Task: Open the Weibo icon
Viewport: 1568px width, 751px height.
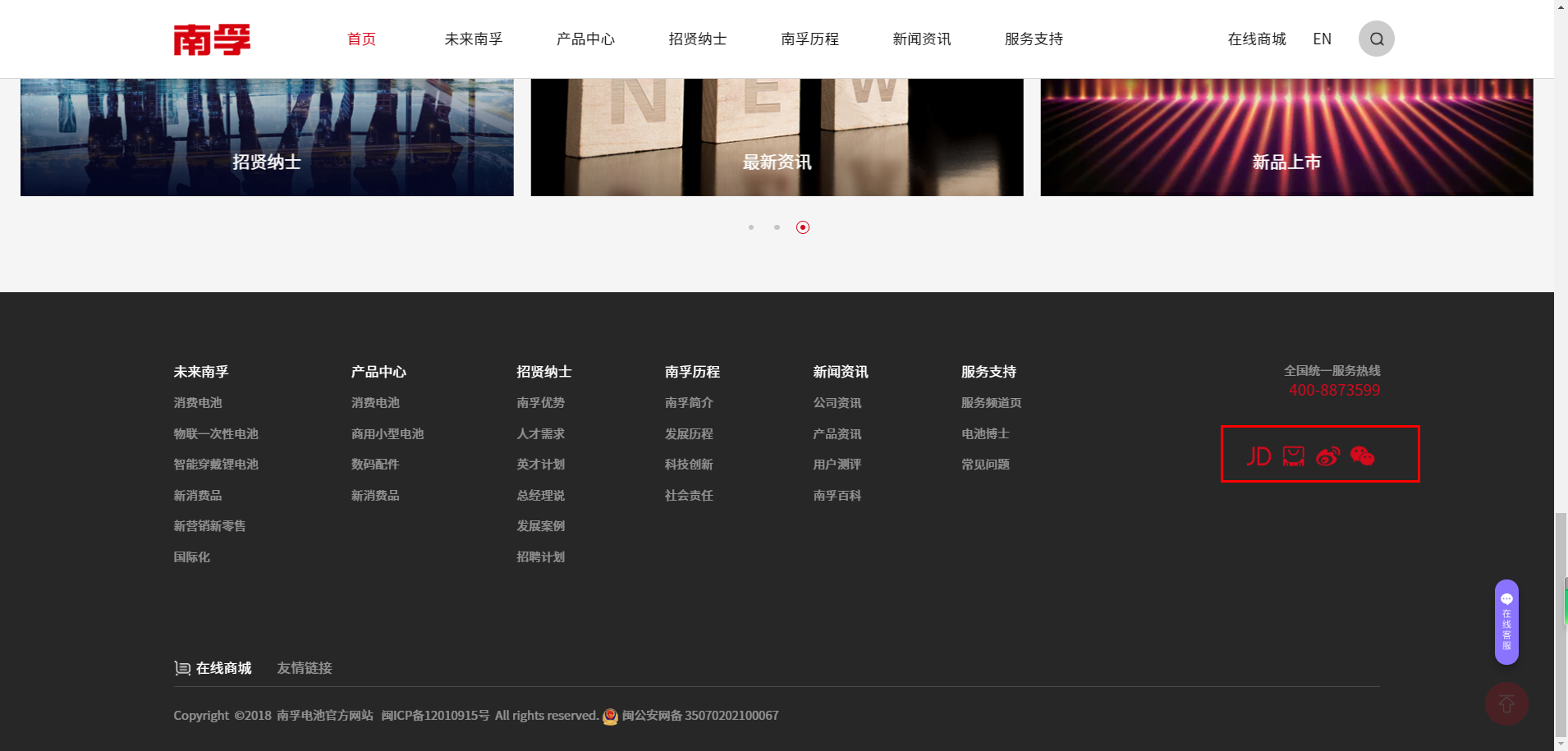Action: click(x=1328, y=456)
